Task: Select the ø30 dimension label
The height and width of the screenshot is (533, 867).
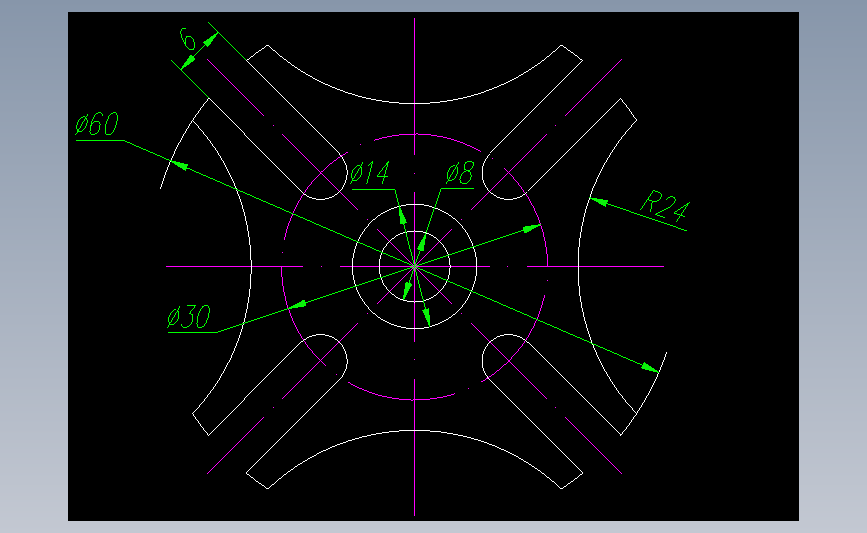Action: click(189, 317)
